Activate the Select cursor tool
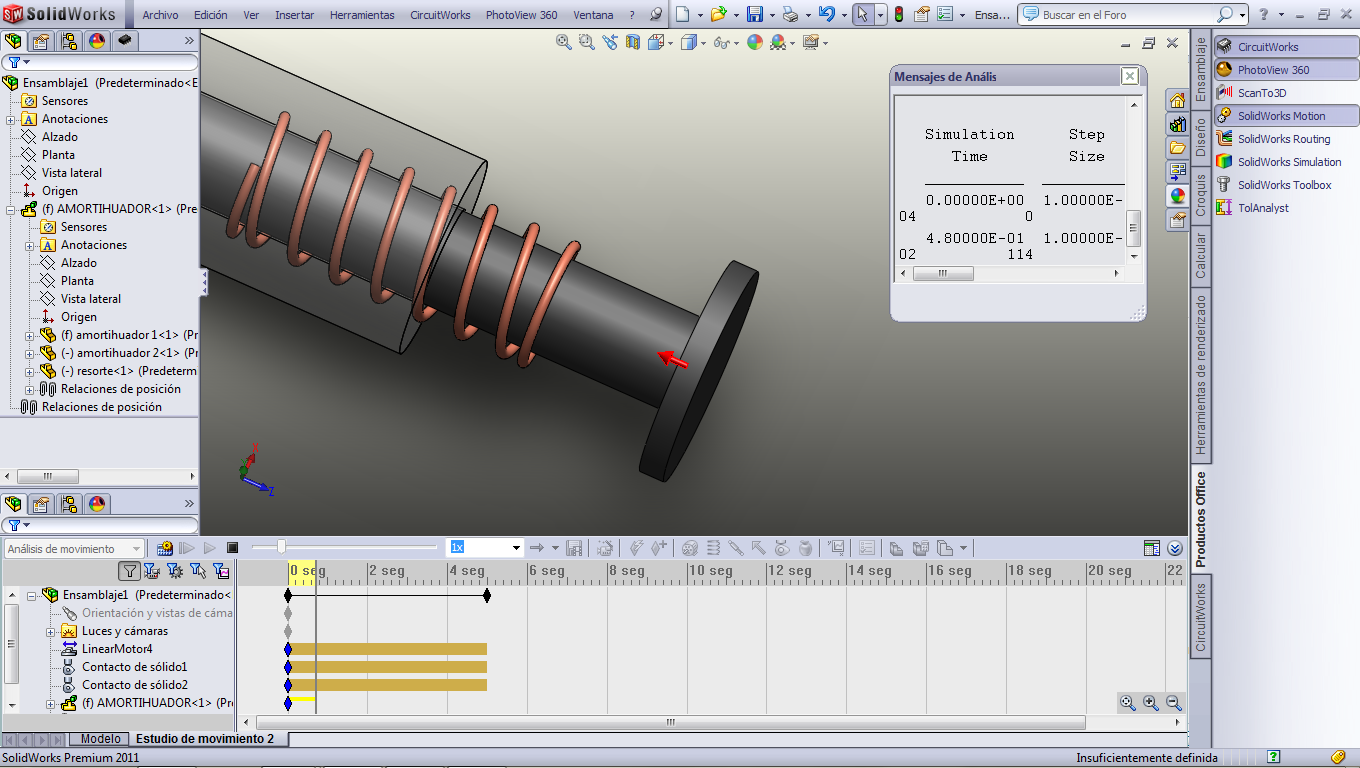 click(864, 15)
